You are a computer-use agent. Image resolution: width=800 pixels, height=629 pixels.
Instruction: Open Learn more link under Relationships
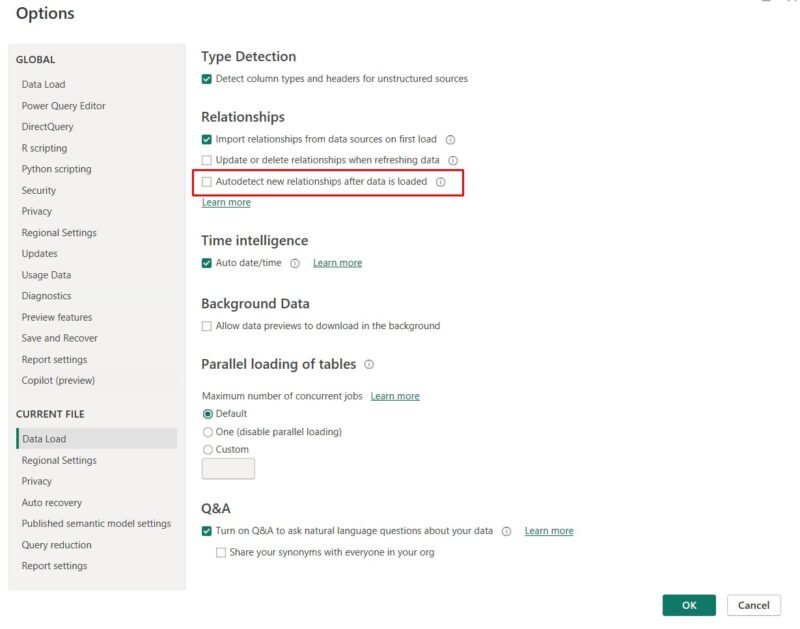[x=226, y=203]
